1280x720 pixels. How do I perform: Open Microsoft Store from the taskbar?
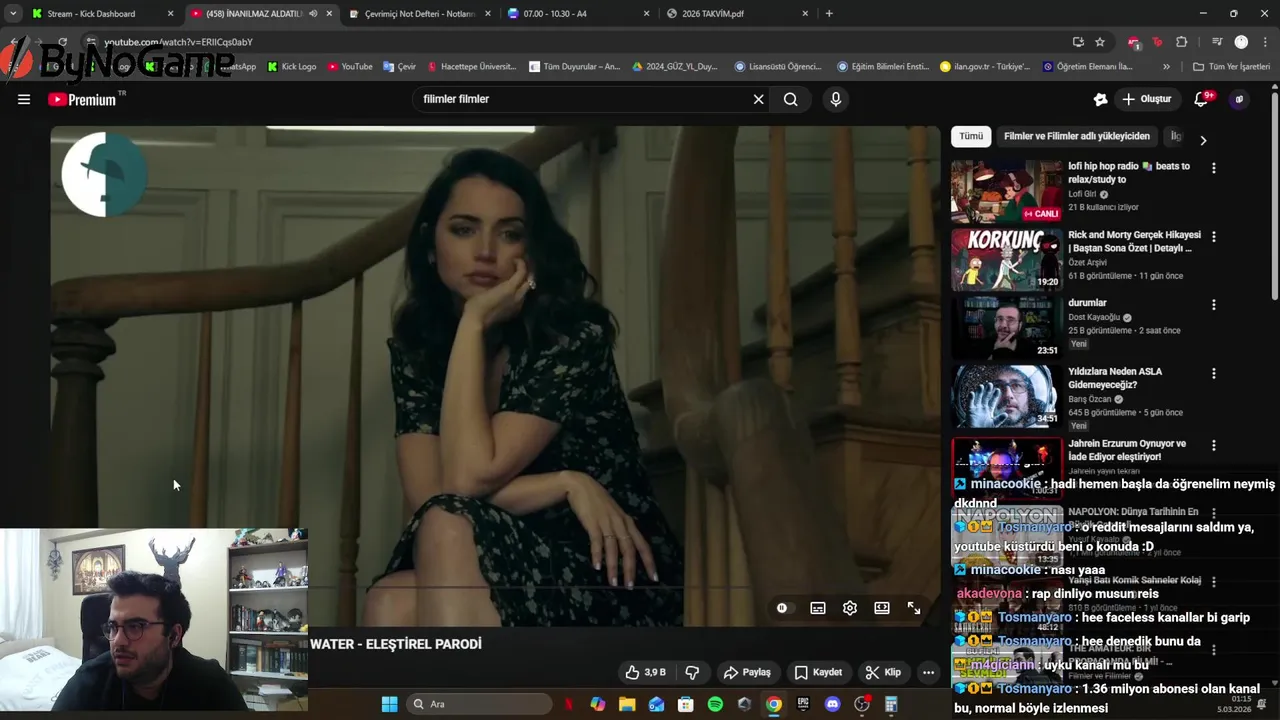coord(686,704)
